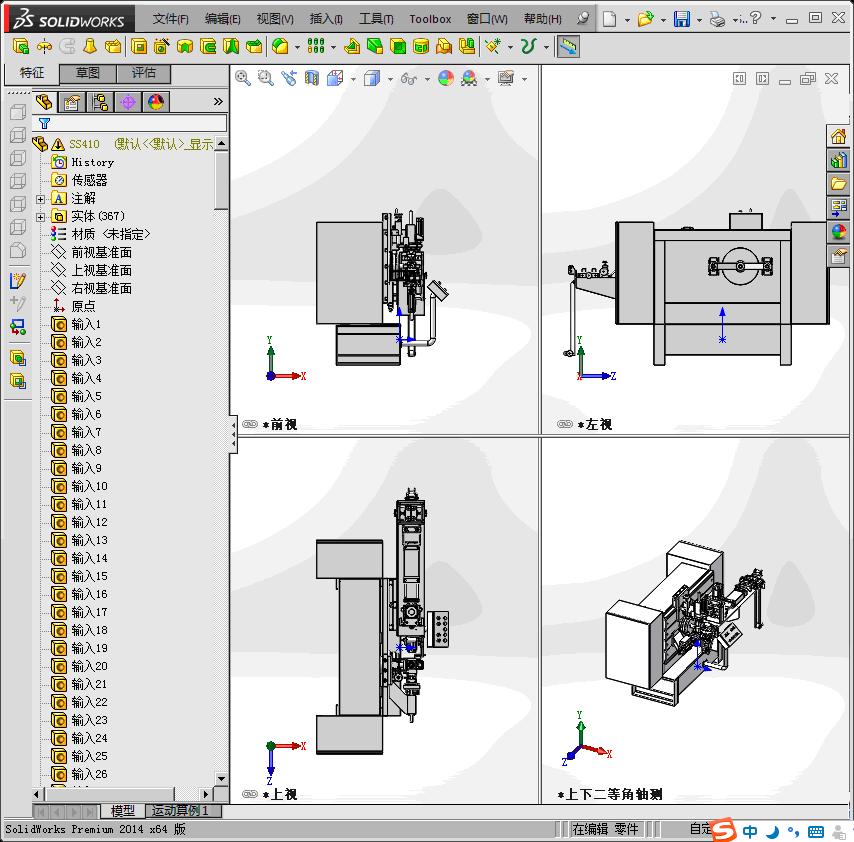Click the Sogou input method S icon
The width and height of the screenshot is (854, 842).
(724, 829)
